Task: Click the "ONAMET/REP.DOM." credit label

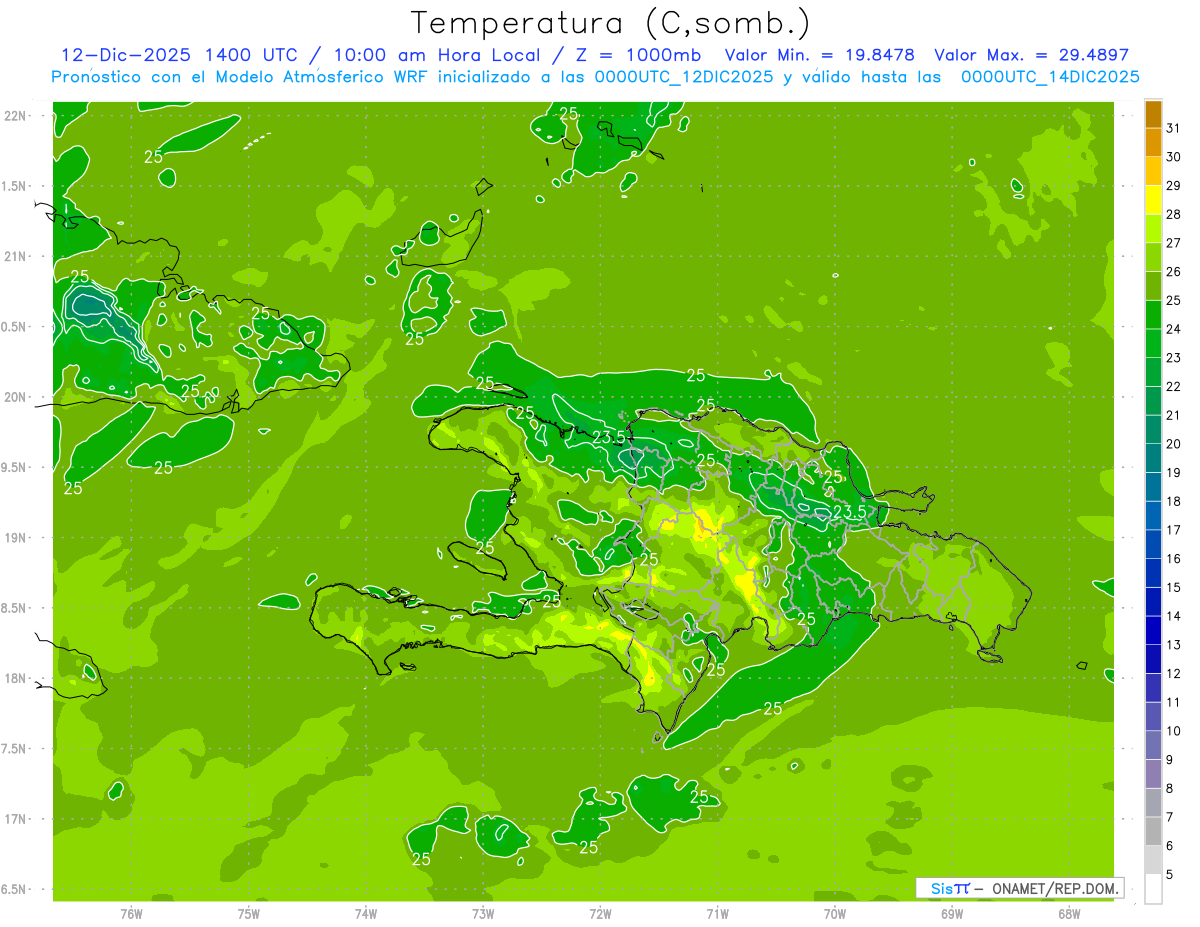Action: 1056,888
